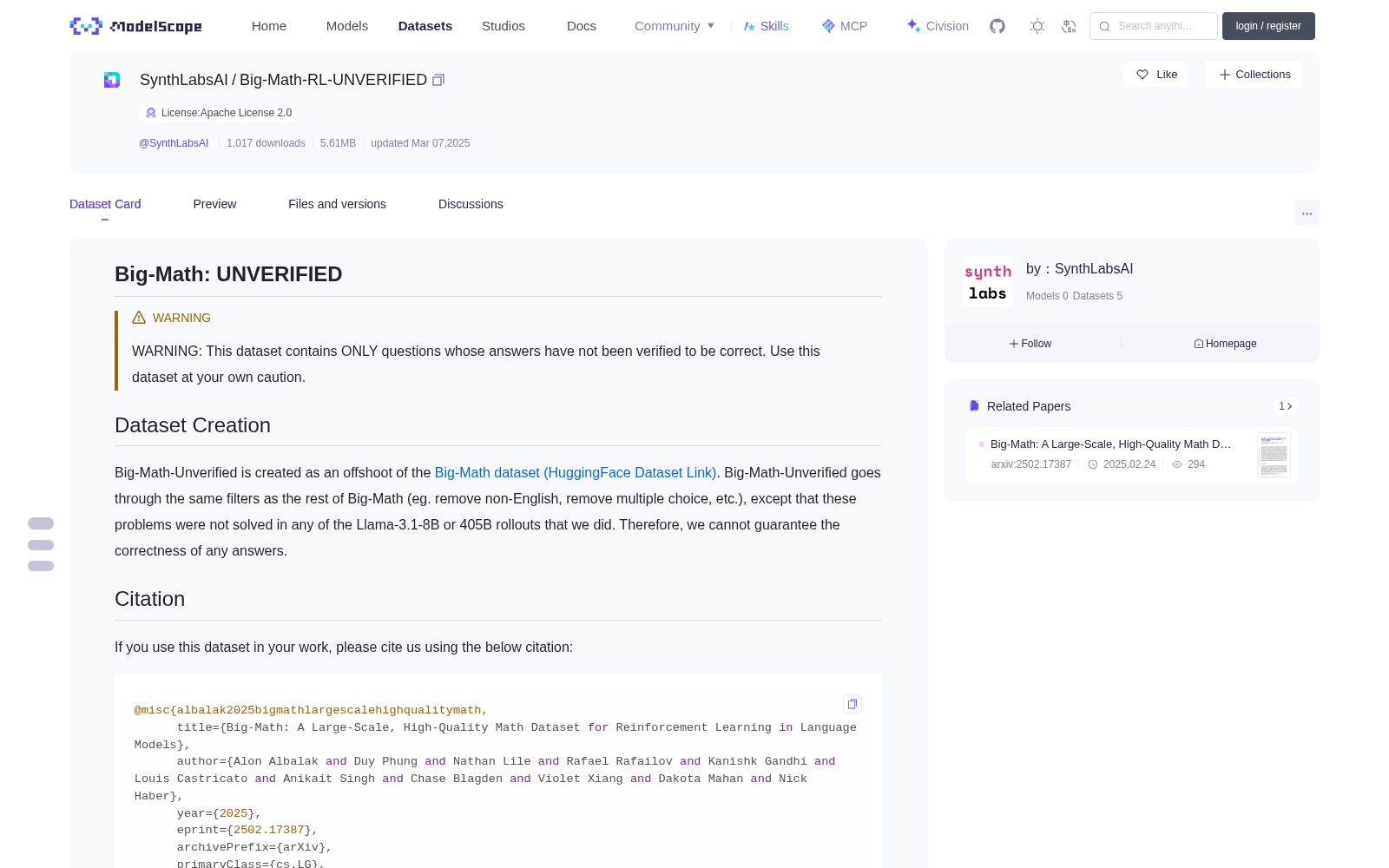Screen dimensions: 1389x868
Task: Expand the Community dropdown
Action: (x=675, y=26)
